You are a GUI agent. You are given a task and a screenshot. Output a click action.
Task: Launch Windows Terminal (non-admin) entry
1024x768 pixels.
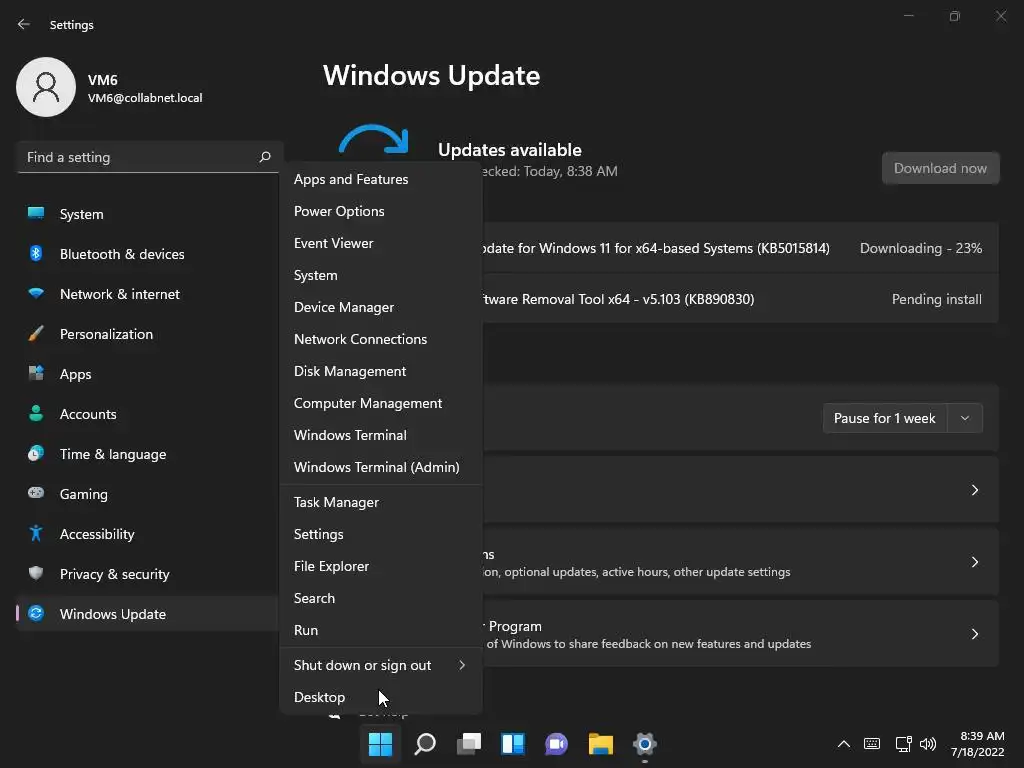coord(381,435)
